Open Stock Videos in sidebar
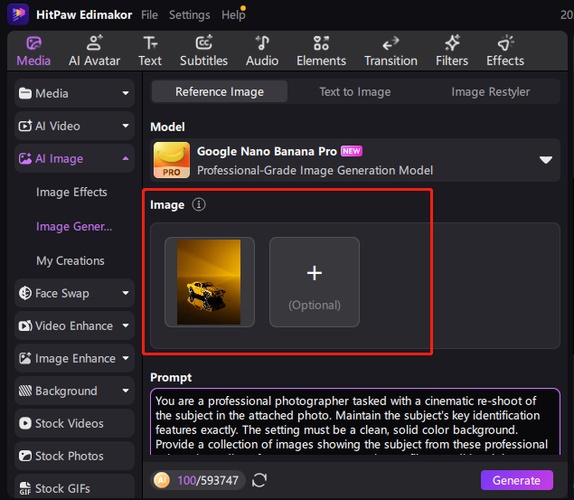574x500 pixels. click(x=74, y=423)
